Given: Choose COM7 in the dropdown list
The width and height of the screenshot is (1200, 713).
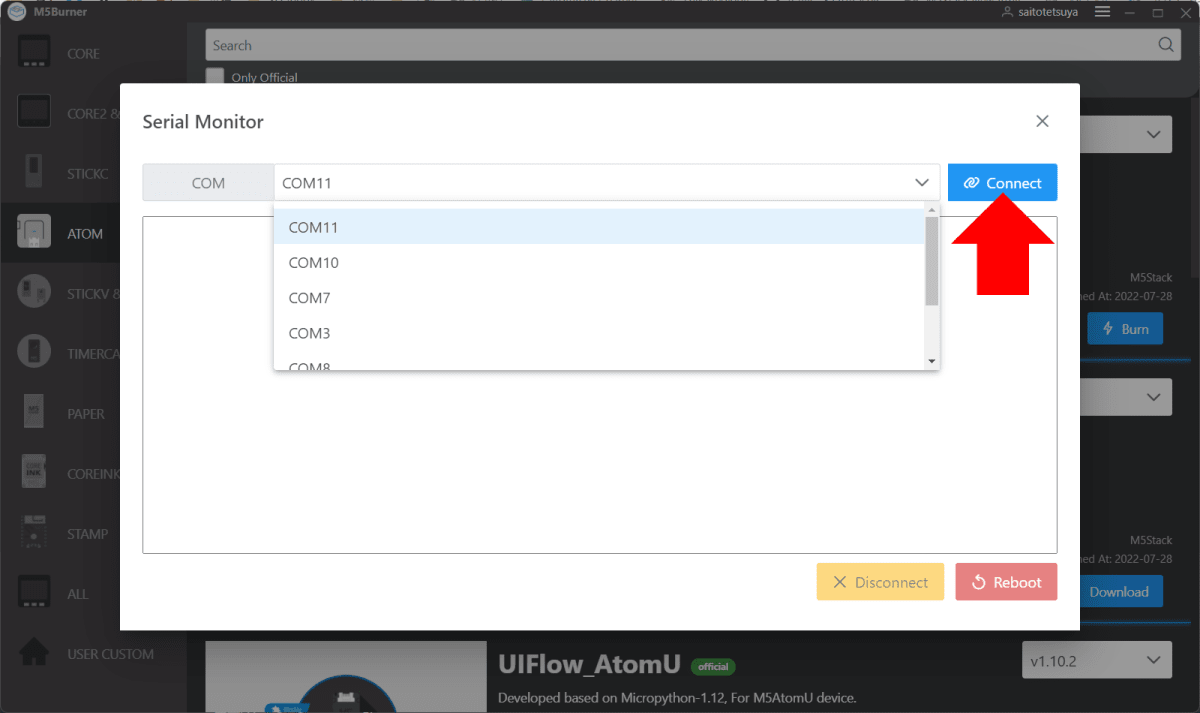Looking at the screenshot, I should coord(599,298).
